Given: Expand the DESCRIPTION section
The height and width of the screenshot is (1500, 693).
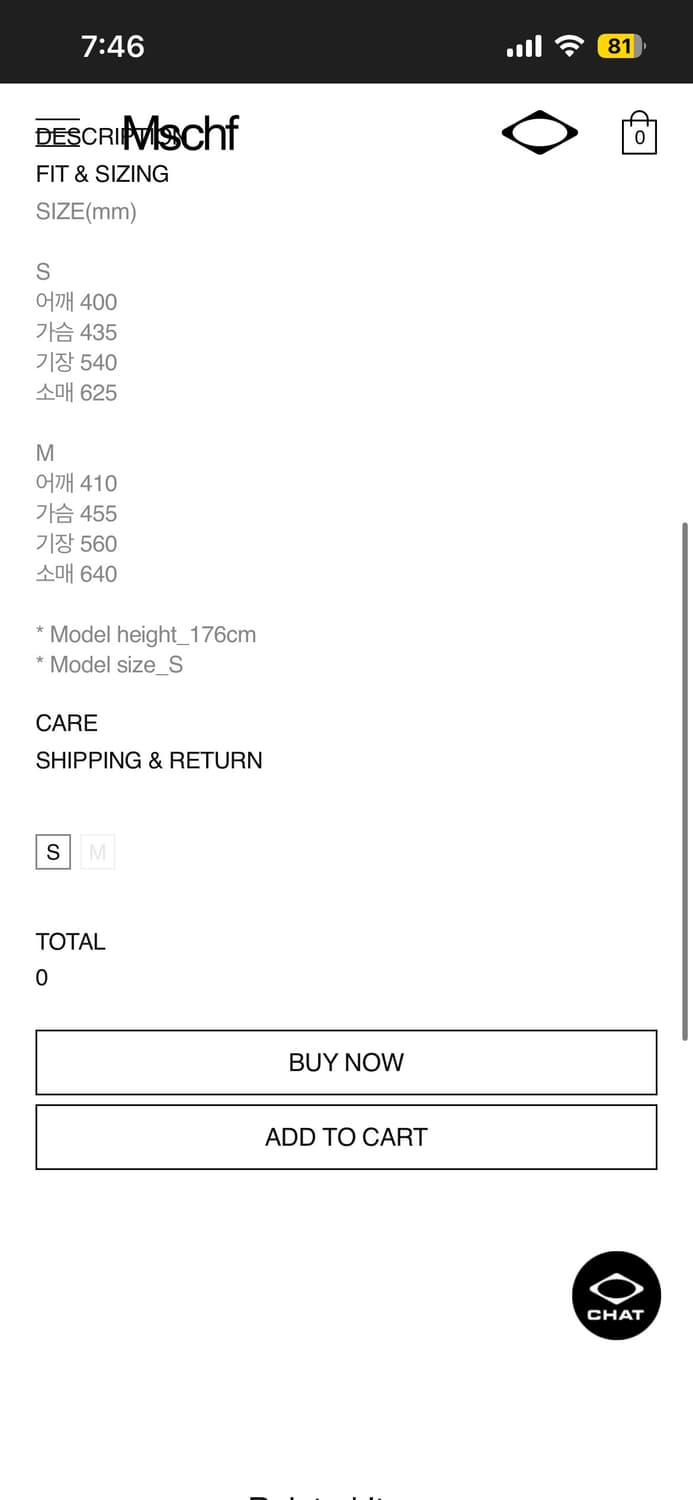Looking at the screenshot, I should [100, 137].
